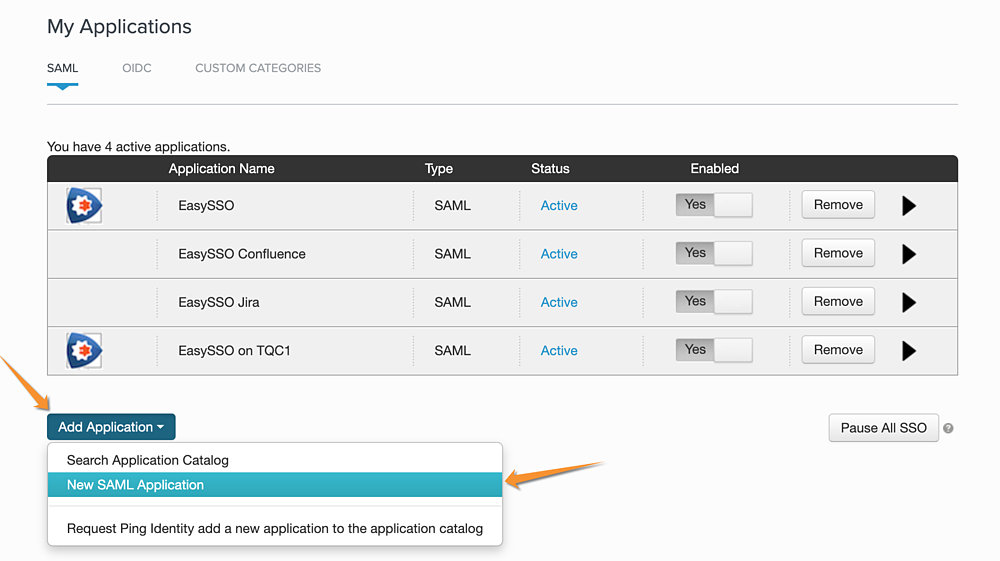The width and height of the screenshot is (1000, 561).
Task: Click the SAML type cell for EasySSO on TQC1
Action: [x=453, y=351]
